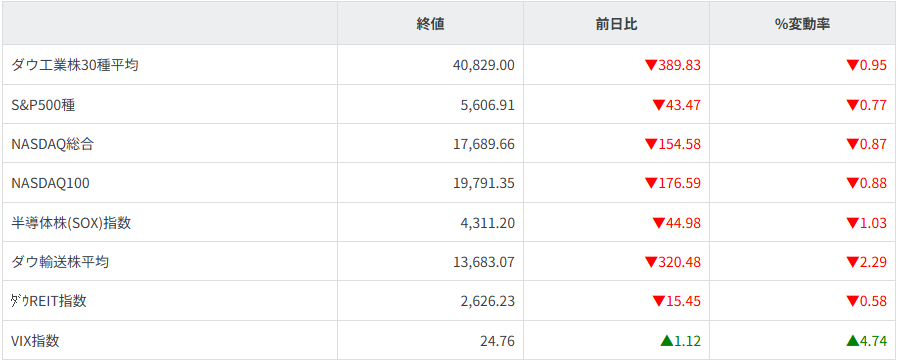Click the 前日比 column header
The image size is (900, 363).
pyautogui.click(x=616, y=24)
